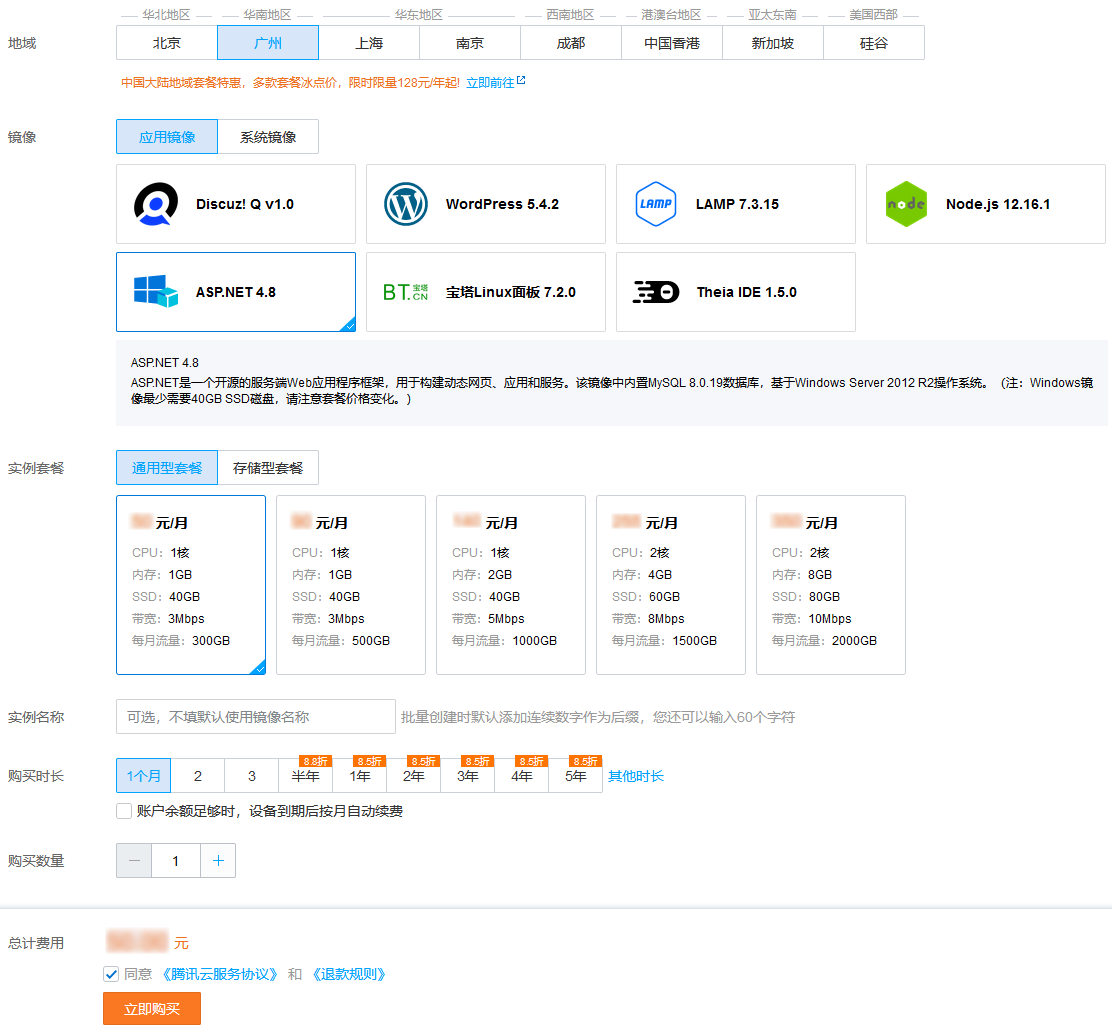Pick the plan with 2000GB monthly traffic
Viewport: 1112px width, 1031px height.
(831, 584)
